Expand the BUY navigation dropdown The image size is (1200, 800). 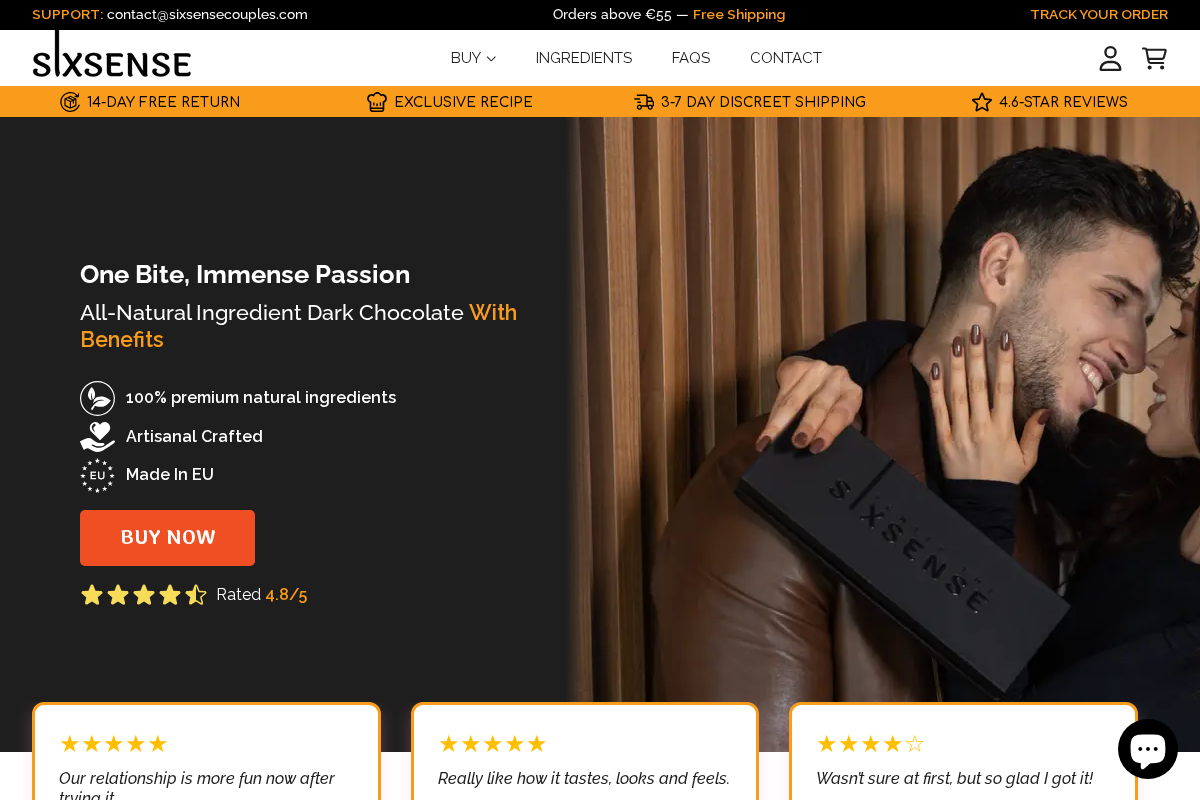click(466, 58)
